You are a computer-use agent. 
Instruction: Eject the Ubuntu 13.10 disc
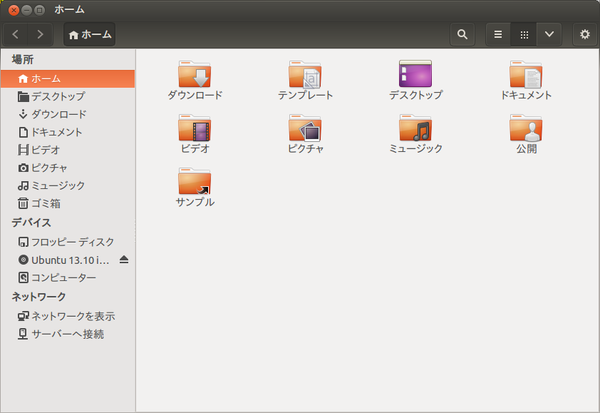point(124,260)
